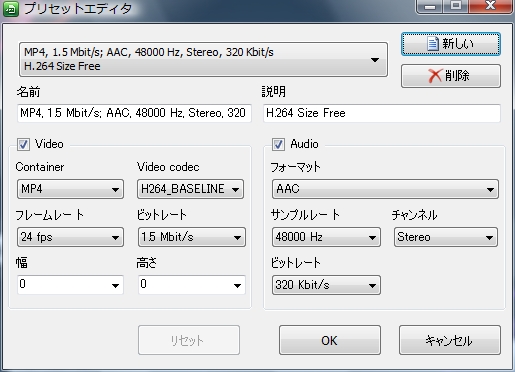Click into the 名前 name text field
This screenshot has width=515, height=372.
(x=134, y=113)
